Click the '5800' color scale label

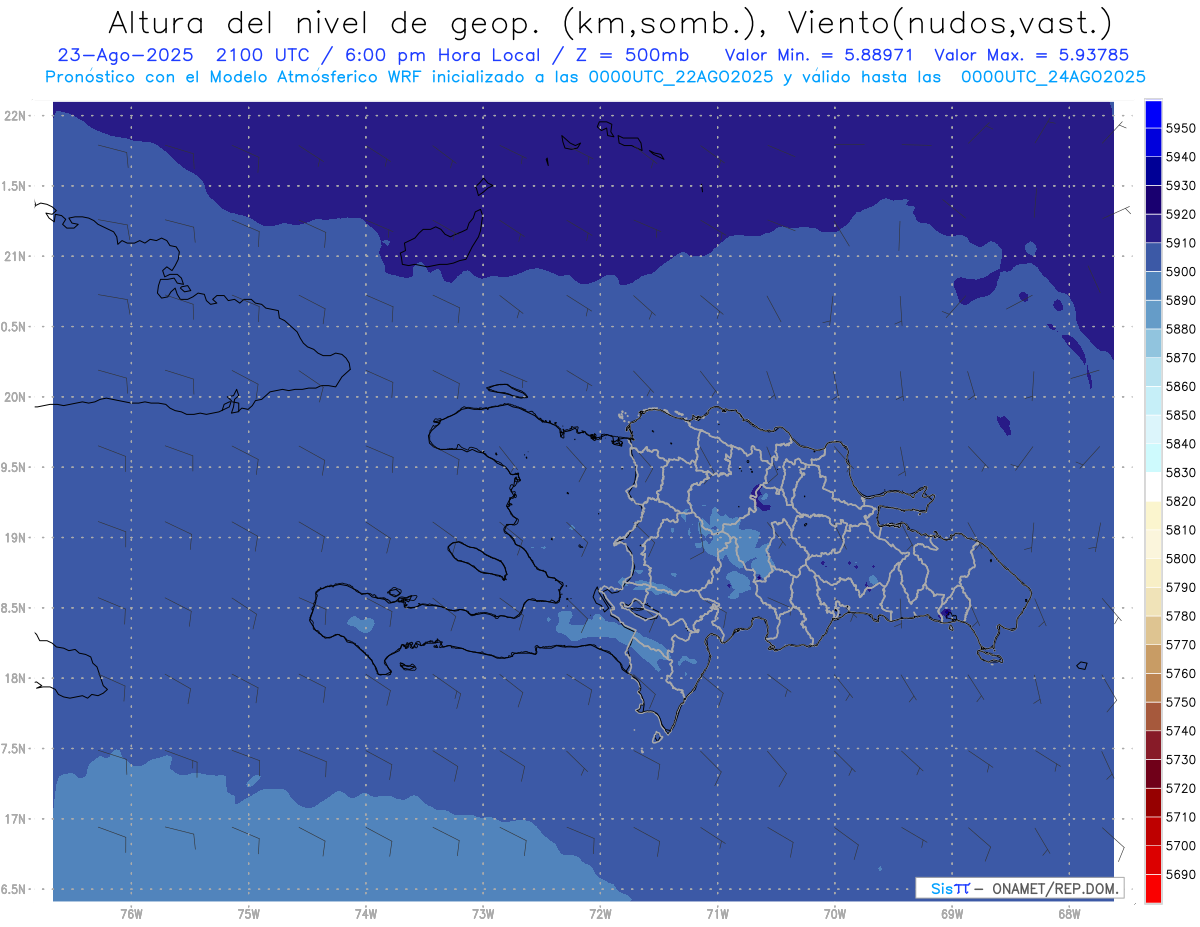pos(1180,559)
